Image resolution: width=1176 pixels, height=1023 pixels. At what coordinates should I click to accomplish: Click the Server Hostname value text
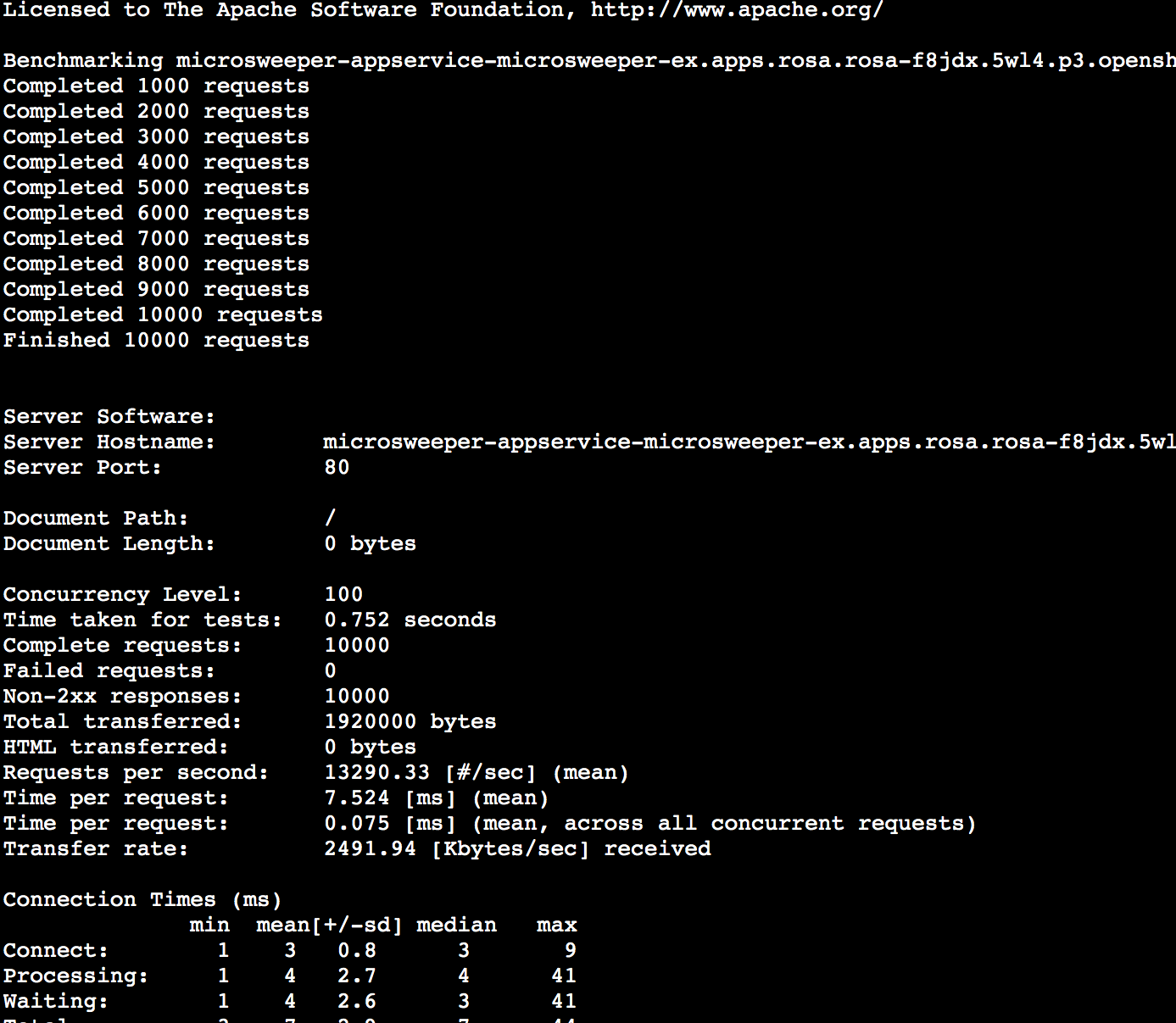pos(750,442)
